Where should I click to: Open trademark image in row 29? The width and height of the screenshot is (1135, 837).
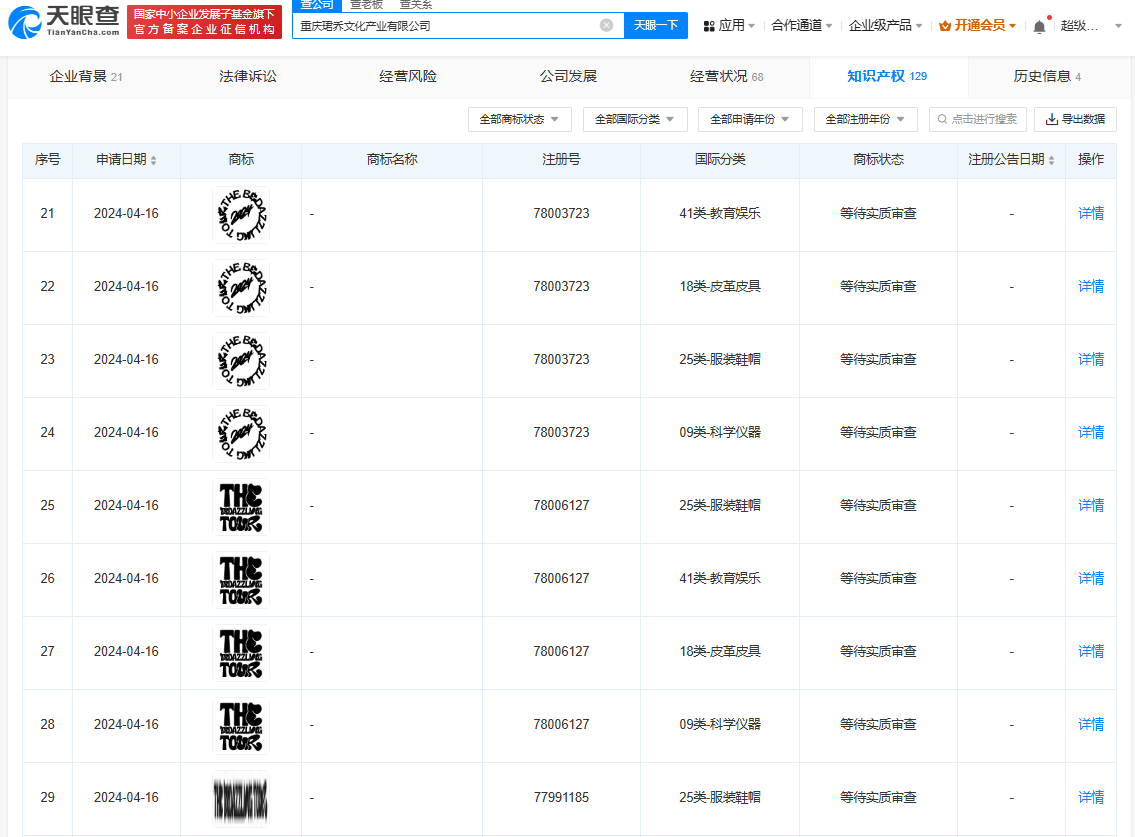[x=241, y=799]
